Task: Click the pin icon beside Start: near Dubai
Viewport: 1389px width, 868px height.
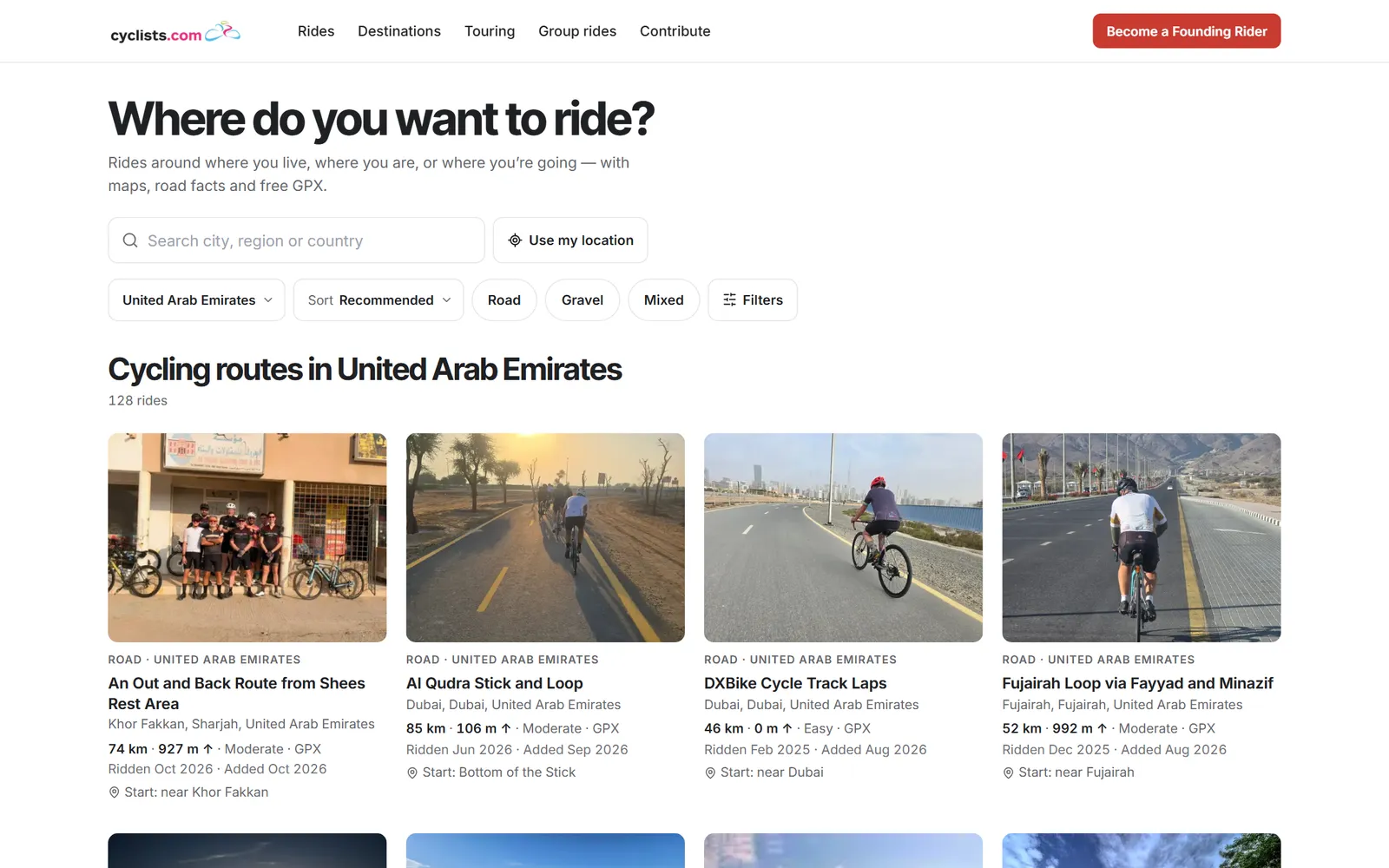Action: click(710, 773)
